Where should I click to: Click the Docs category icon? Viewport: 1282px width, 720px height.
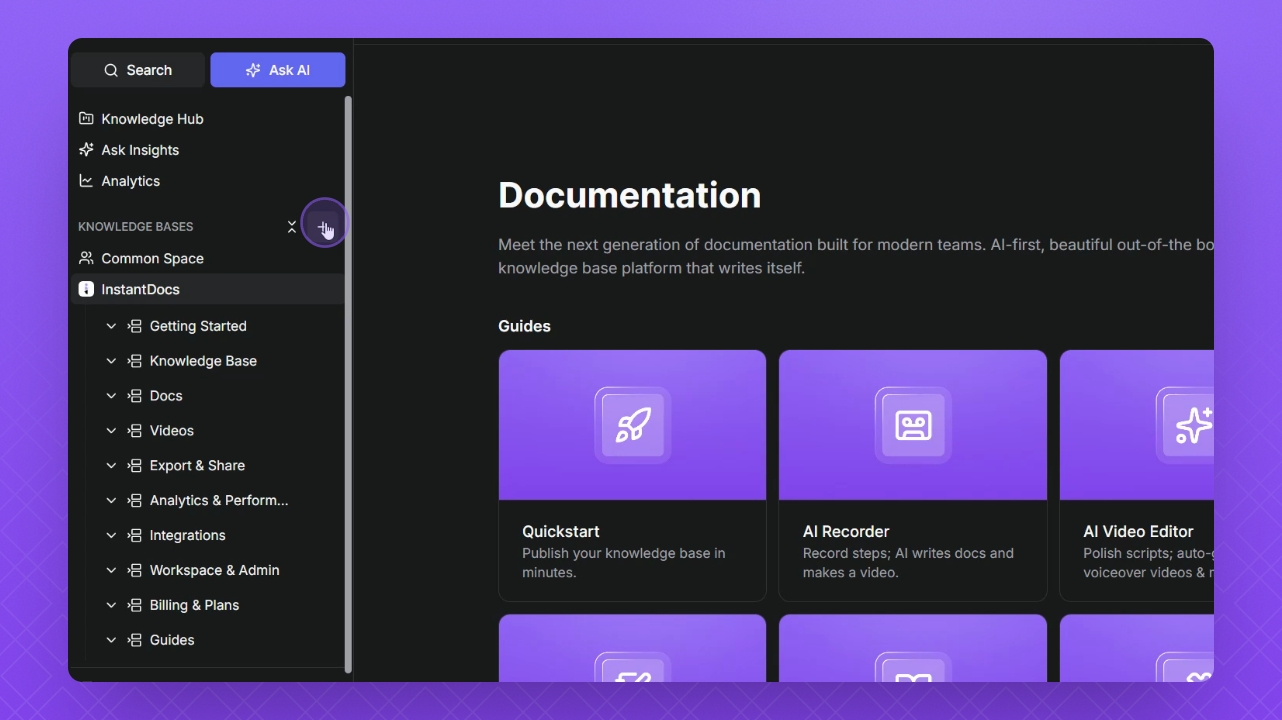point(135,396)
